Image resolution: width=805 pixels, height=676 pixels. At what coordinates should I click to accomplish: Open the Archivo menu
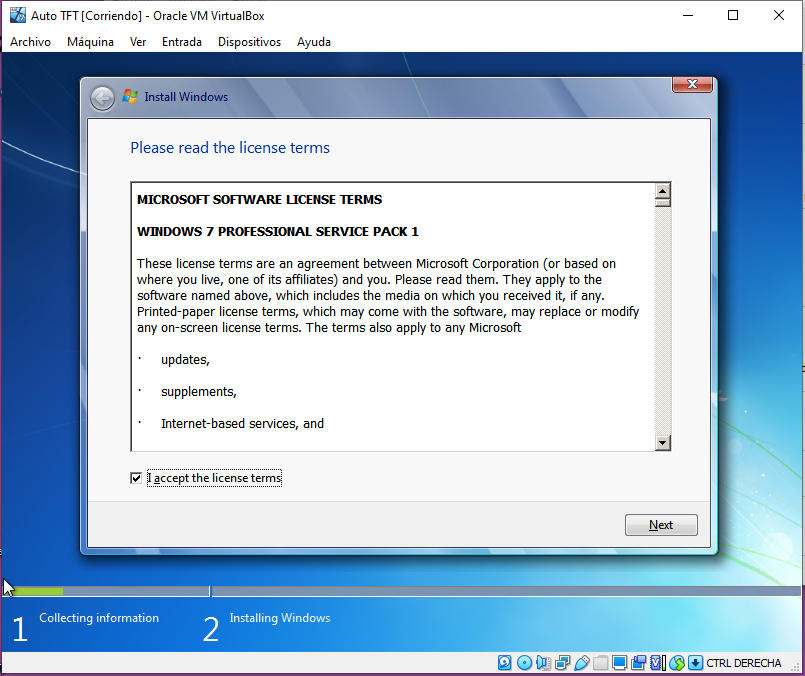[x=30, y=42]
